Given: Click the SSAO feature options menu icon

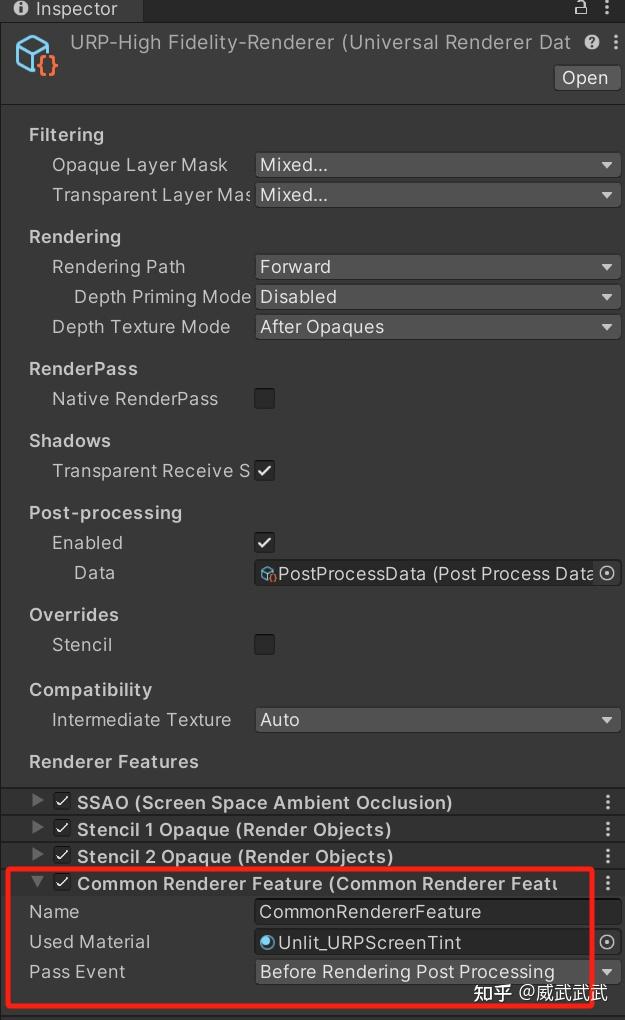Looking at the screenshot, I should point(607,801).
